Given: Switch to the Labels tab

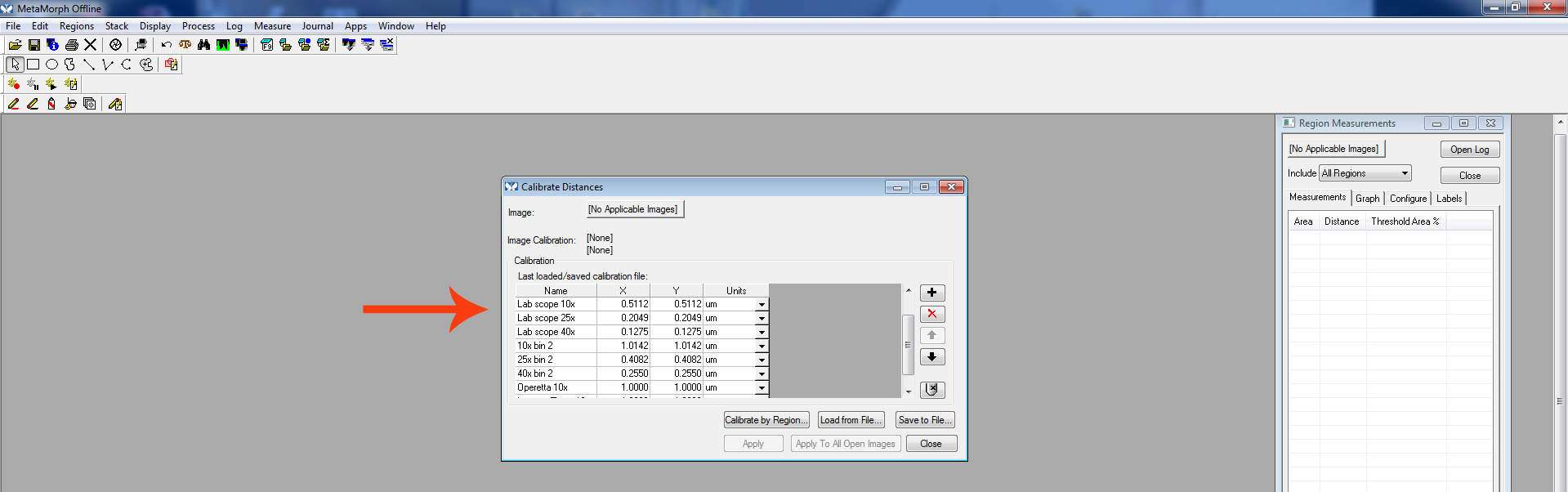Looking at the screenshot, I should point(1450,199).
